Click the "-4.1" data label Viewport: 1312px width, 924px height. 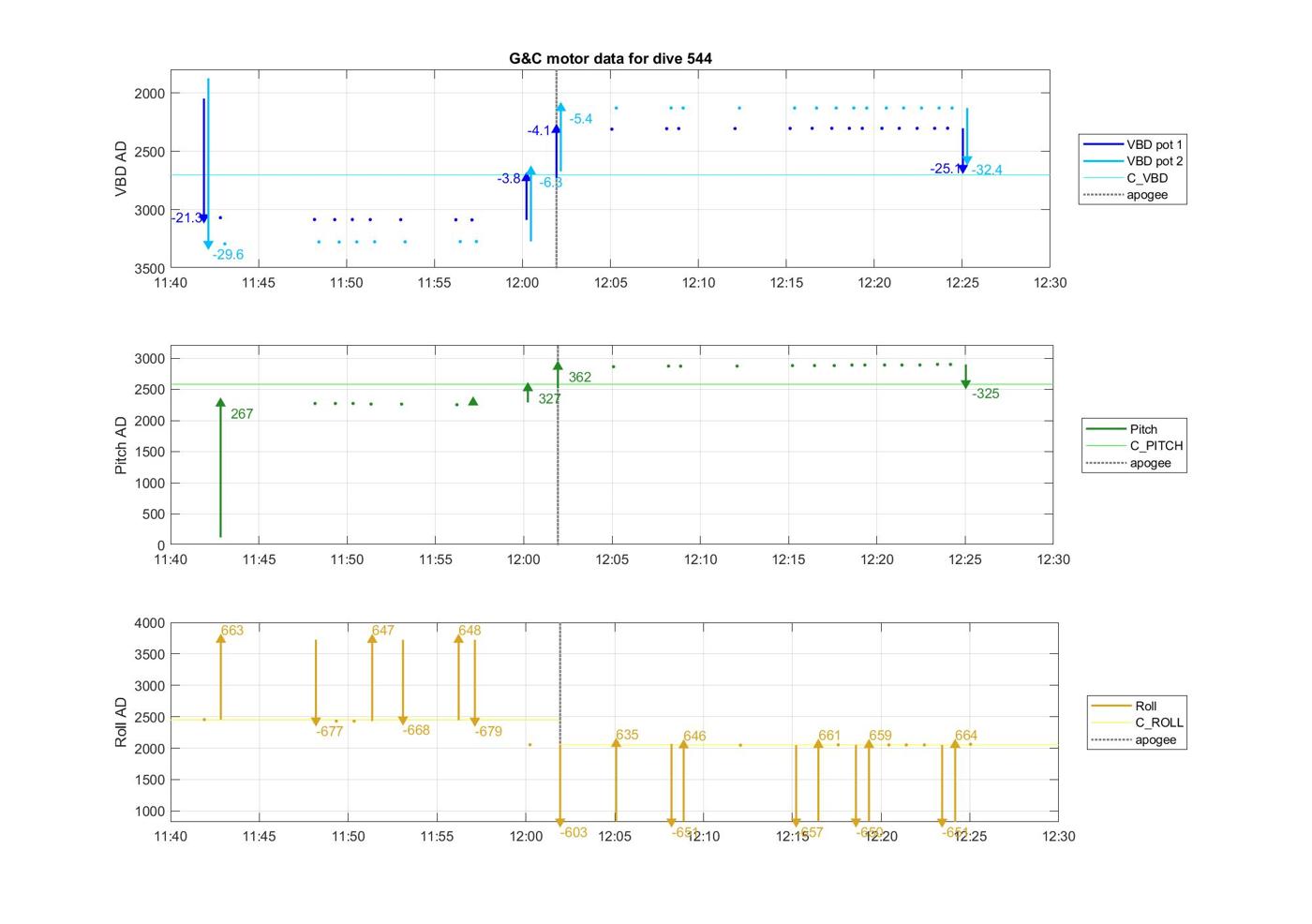point(539,130)
